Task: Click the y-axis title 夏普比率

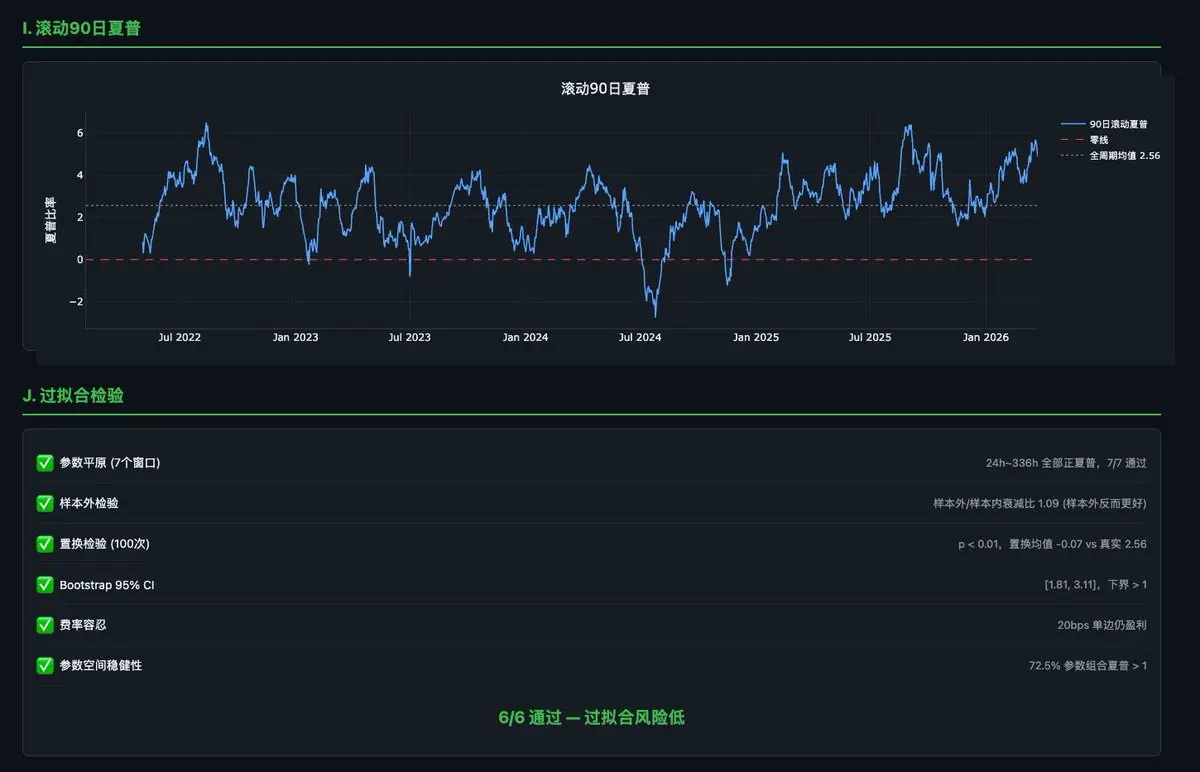Action: (x=50, y=220)
